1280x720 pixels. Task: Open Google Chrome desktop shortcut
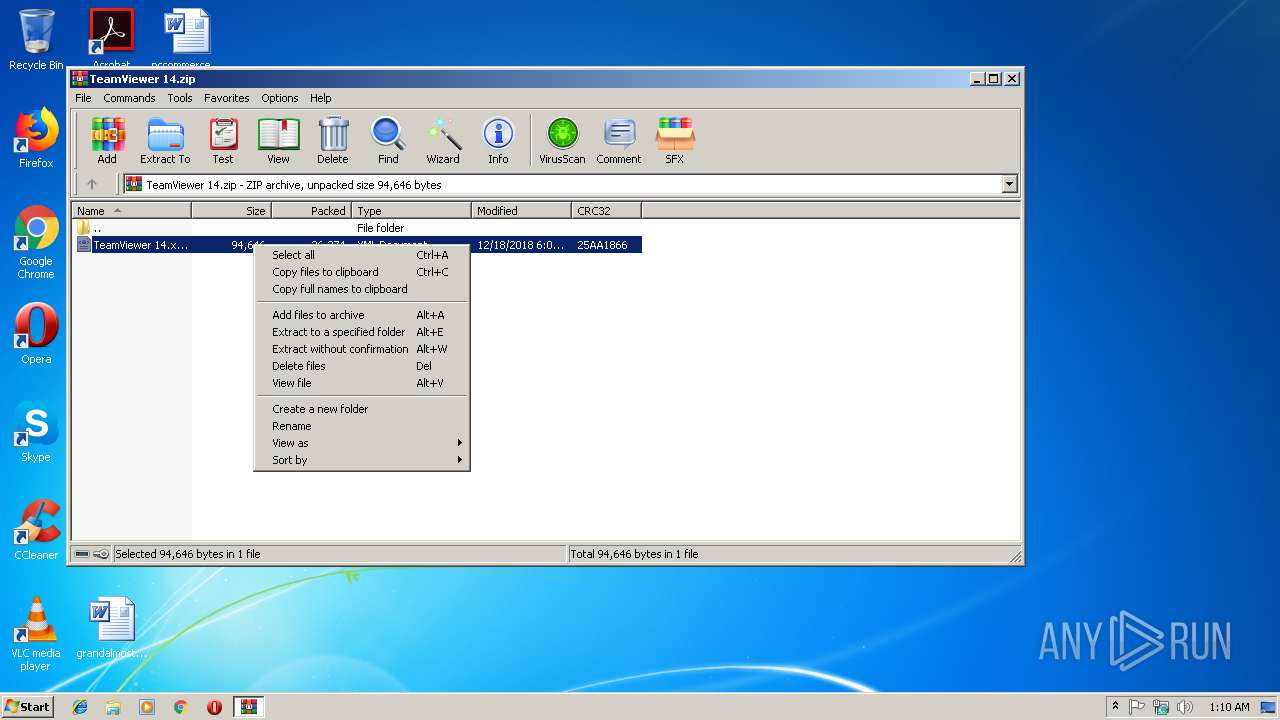pyautogui.click(x=36, y=243)
